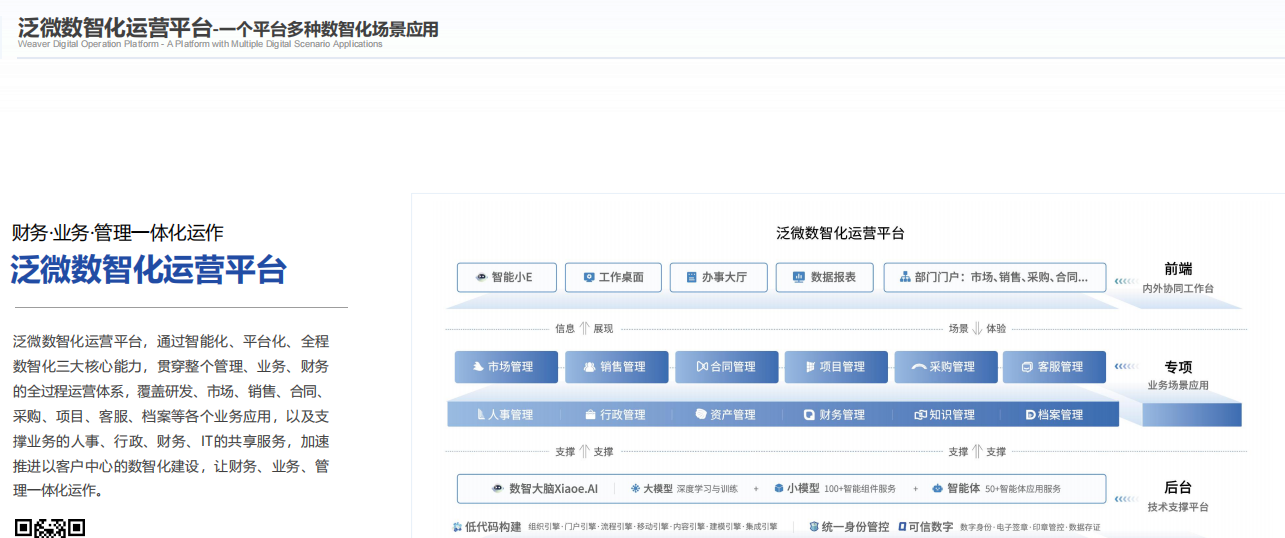Click the 档案管理 label

click(1061, 415)
